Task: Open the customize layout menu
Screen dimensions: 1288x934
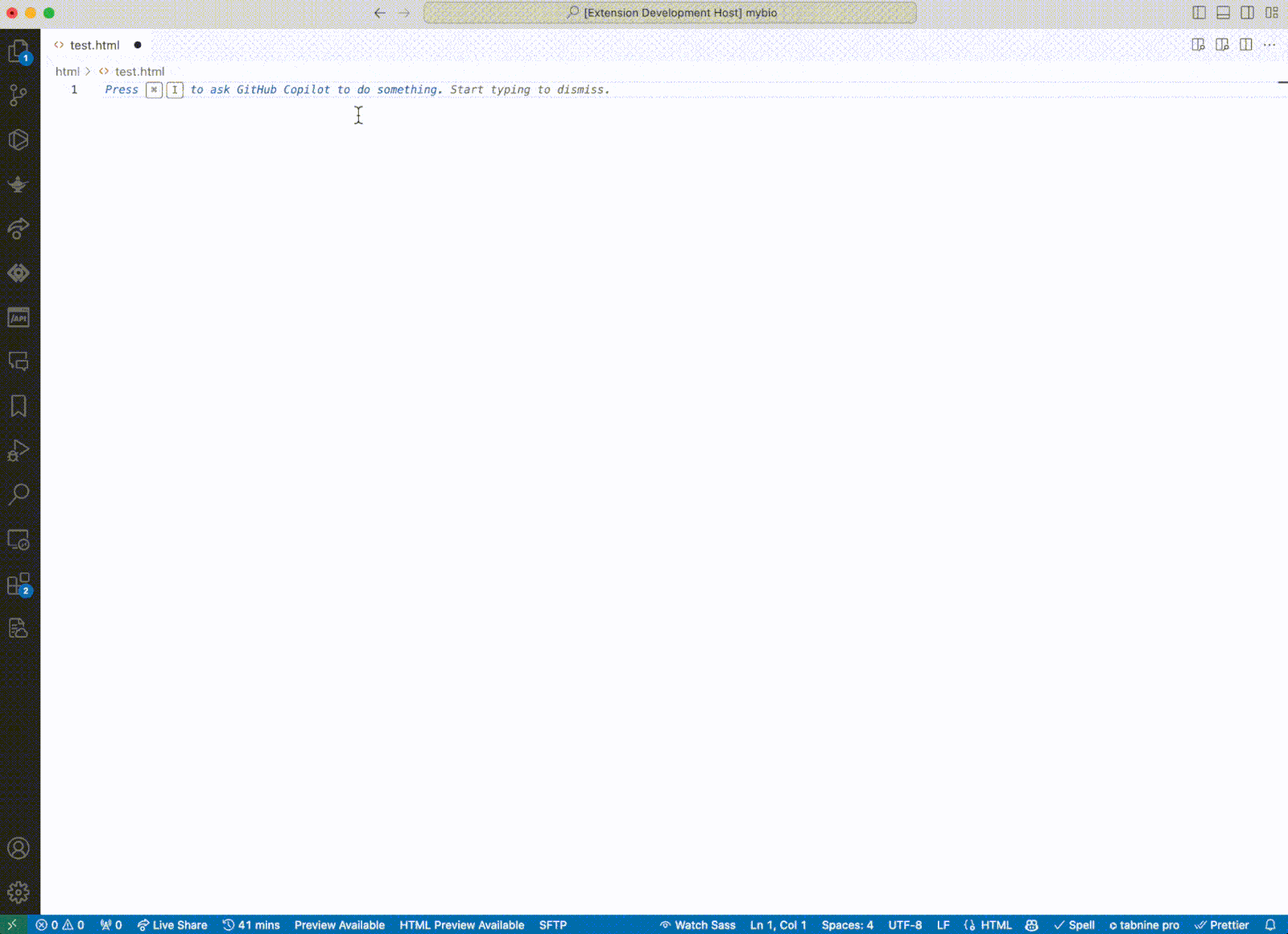Action: [1272, 13]
